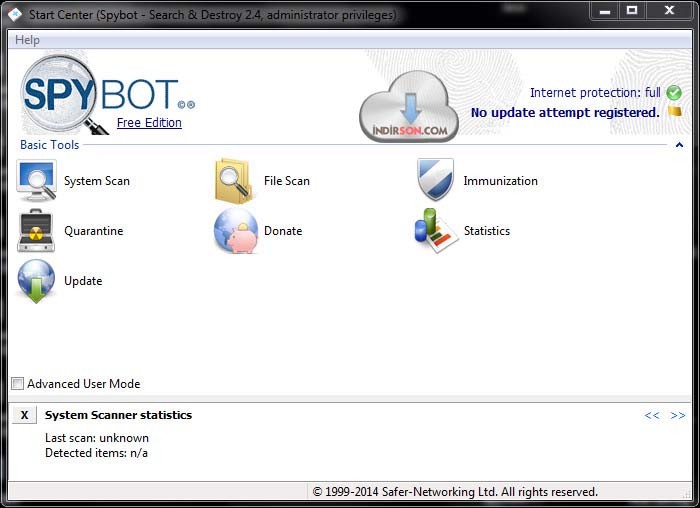The height and width of the screenshot is (508, 700).
Task: Click the 'Internet protection: full' status text
Action: 595,92
